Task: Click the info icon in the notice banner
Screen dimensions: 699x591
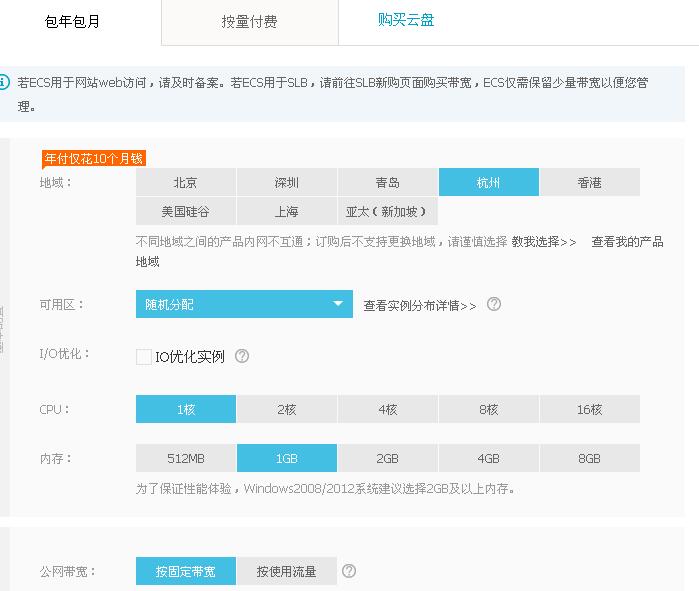Action: (4, 82)
